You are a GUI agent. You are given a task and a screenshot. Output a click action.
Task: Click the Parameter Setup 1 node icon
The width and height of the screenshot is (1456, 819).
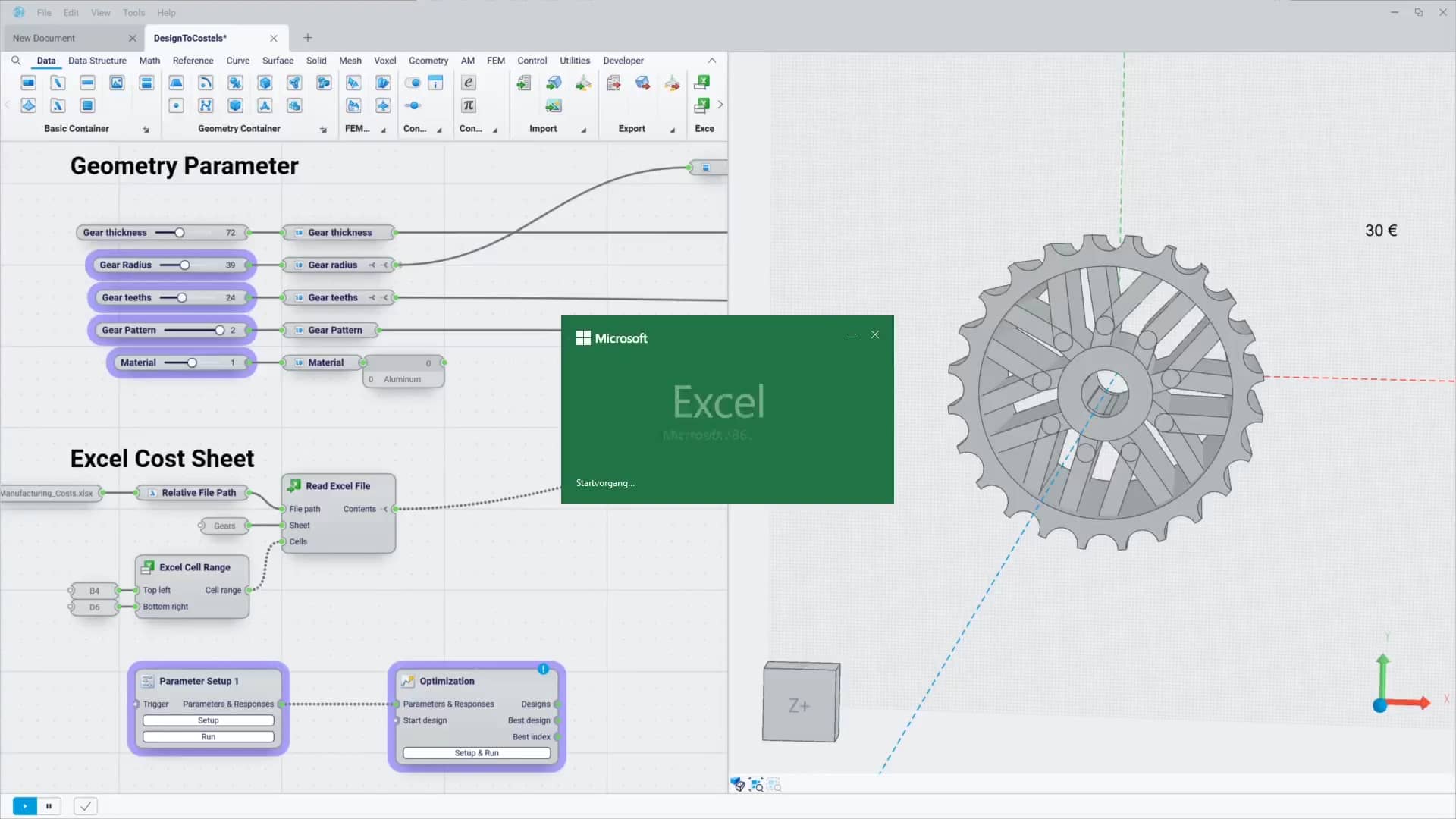(148, 681)
